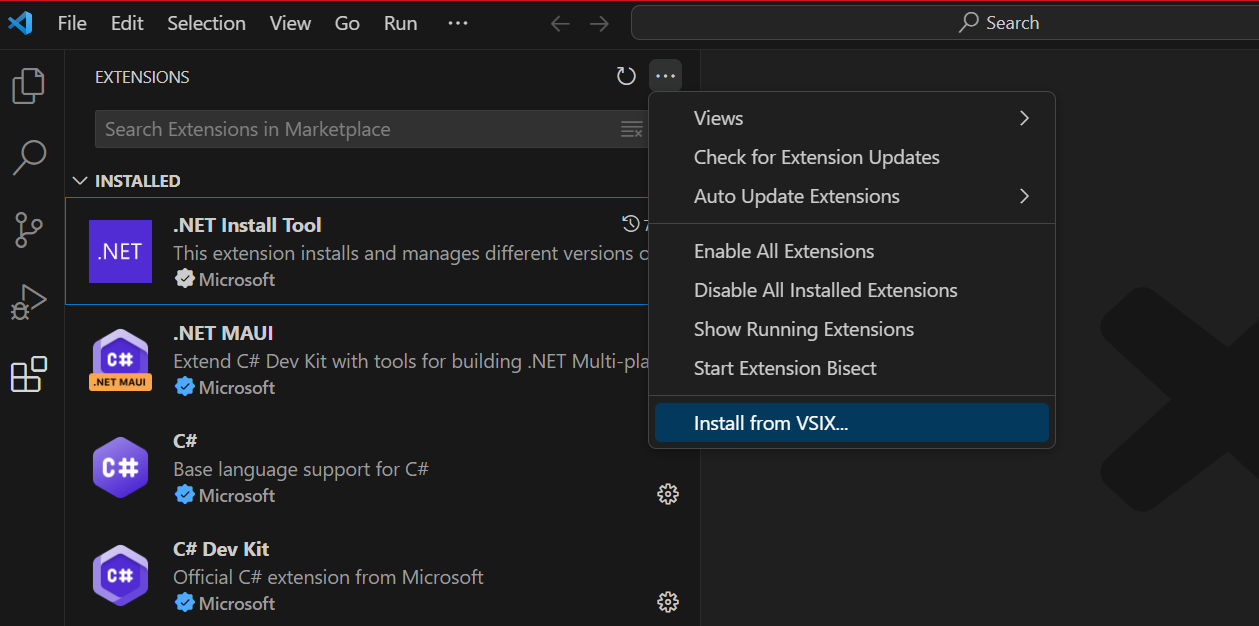The image size is (1259, 626).
Task: Choose Start Extension Bisect
Action: 852,368
